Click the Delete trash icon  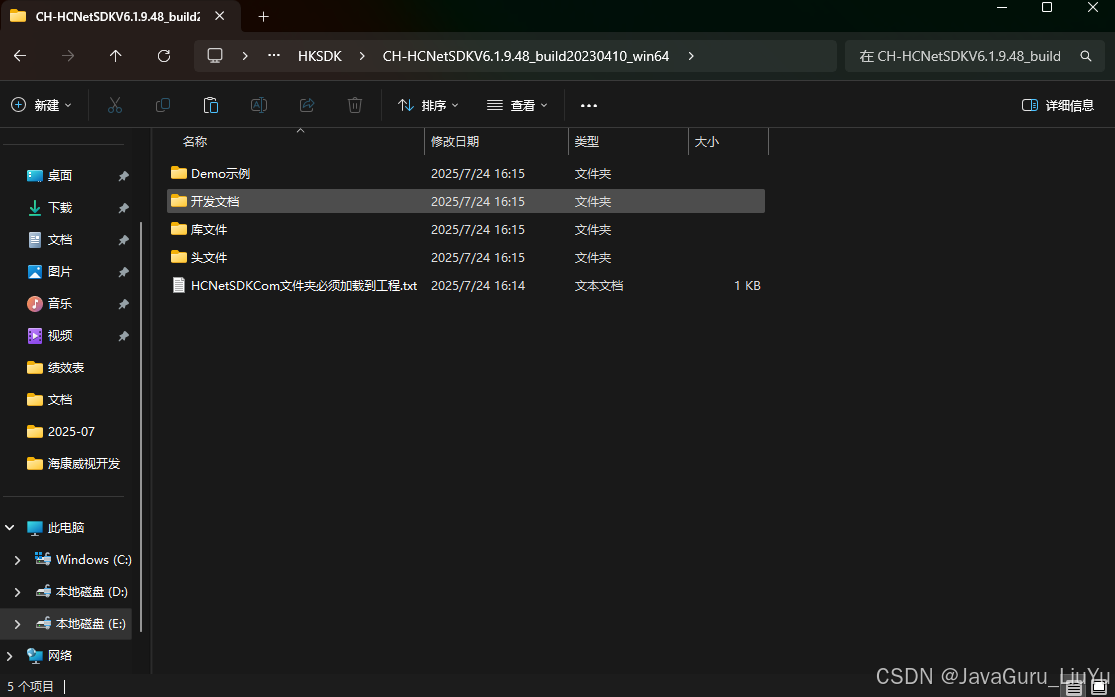coord(355,105)
